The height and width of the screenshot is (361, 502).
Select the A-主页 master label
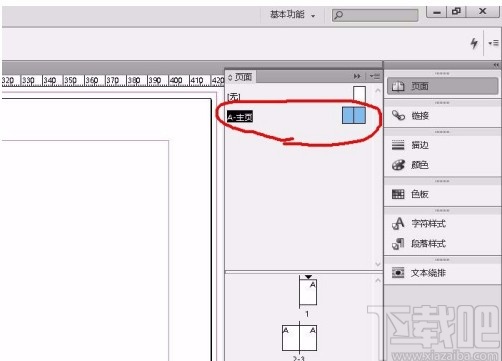(240, 117)
